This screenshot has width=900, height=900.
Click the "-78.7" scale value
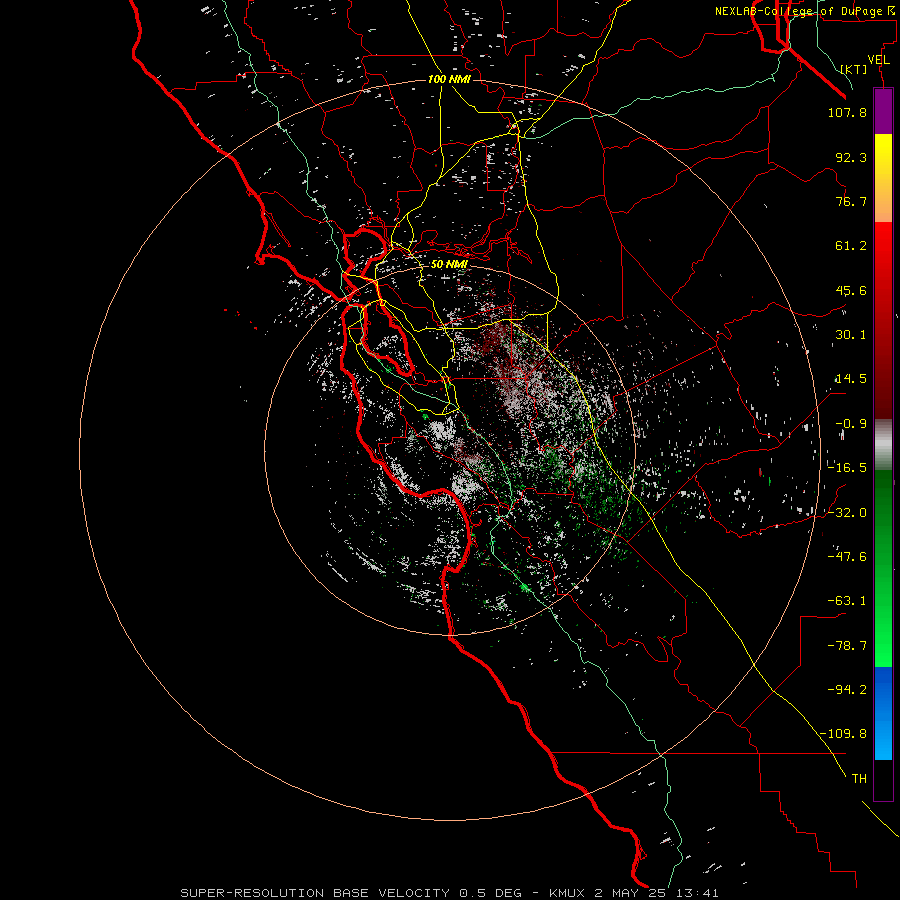[x=847, y=645]
